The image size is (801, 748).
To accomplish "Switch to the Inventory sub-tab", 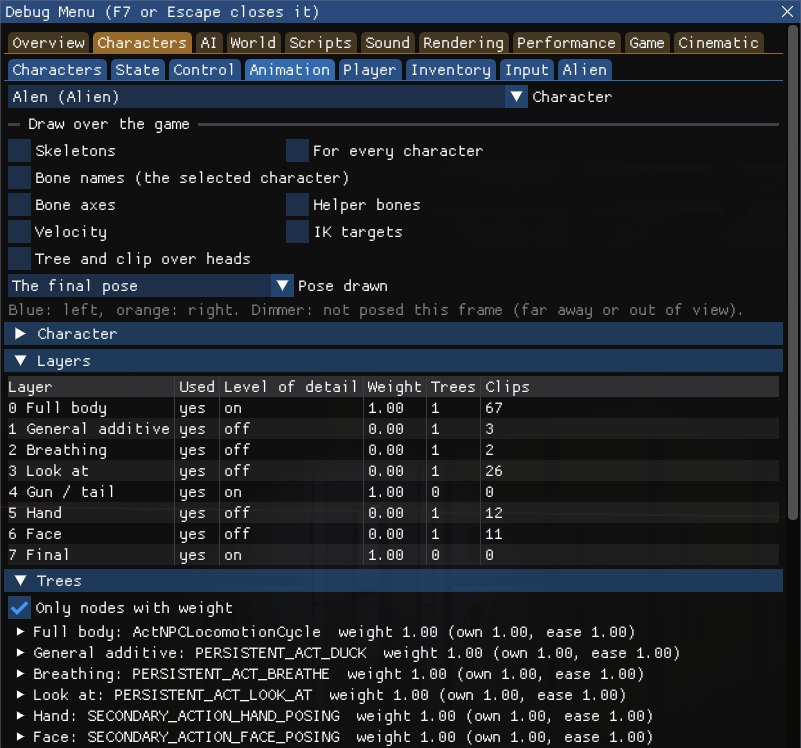I will pos(451,70).
